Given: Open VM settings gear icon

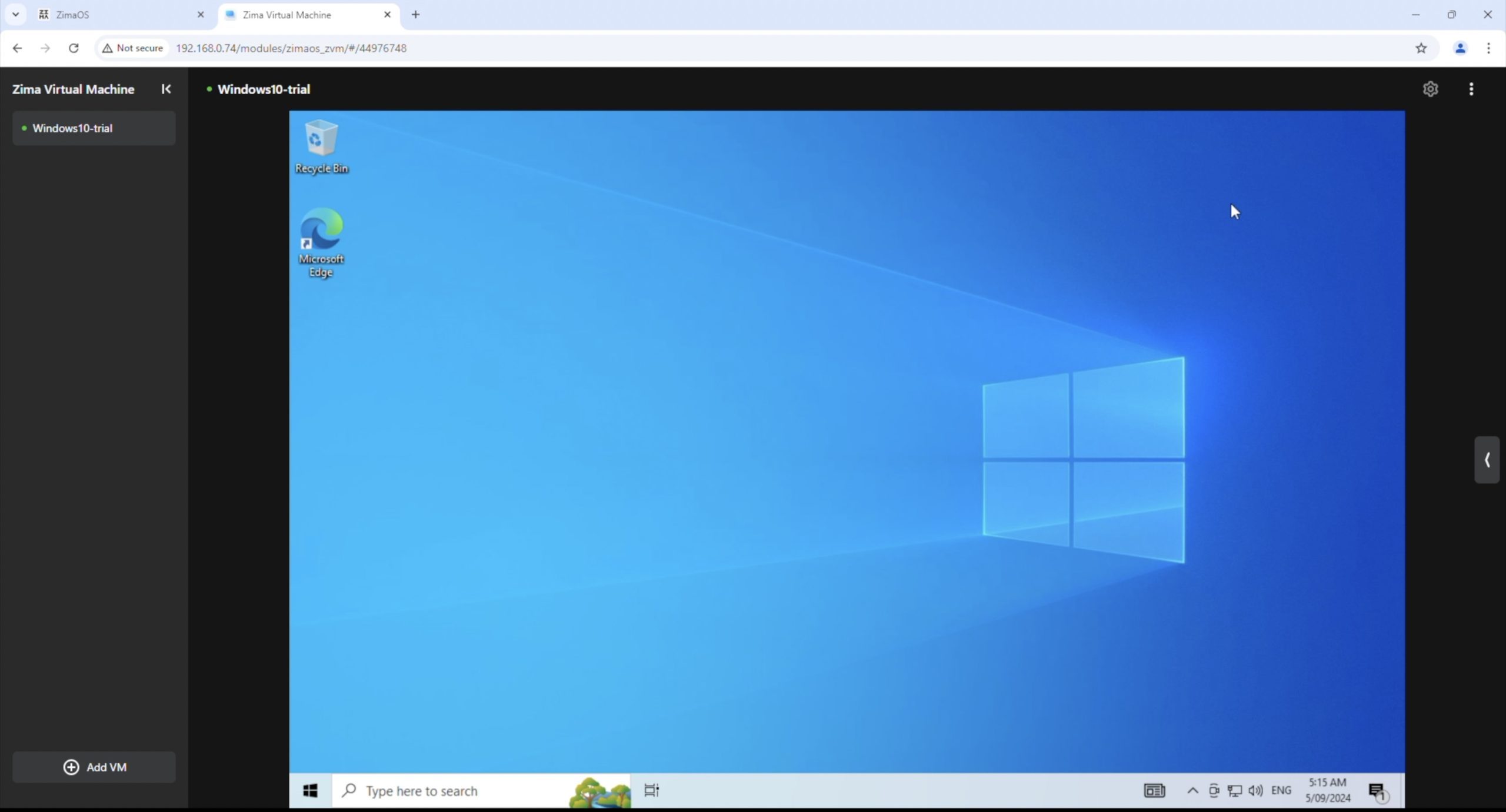Looking at the screenshot, I should [x=1430, y=89].
